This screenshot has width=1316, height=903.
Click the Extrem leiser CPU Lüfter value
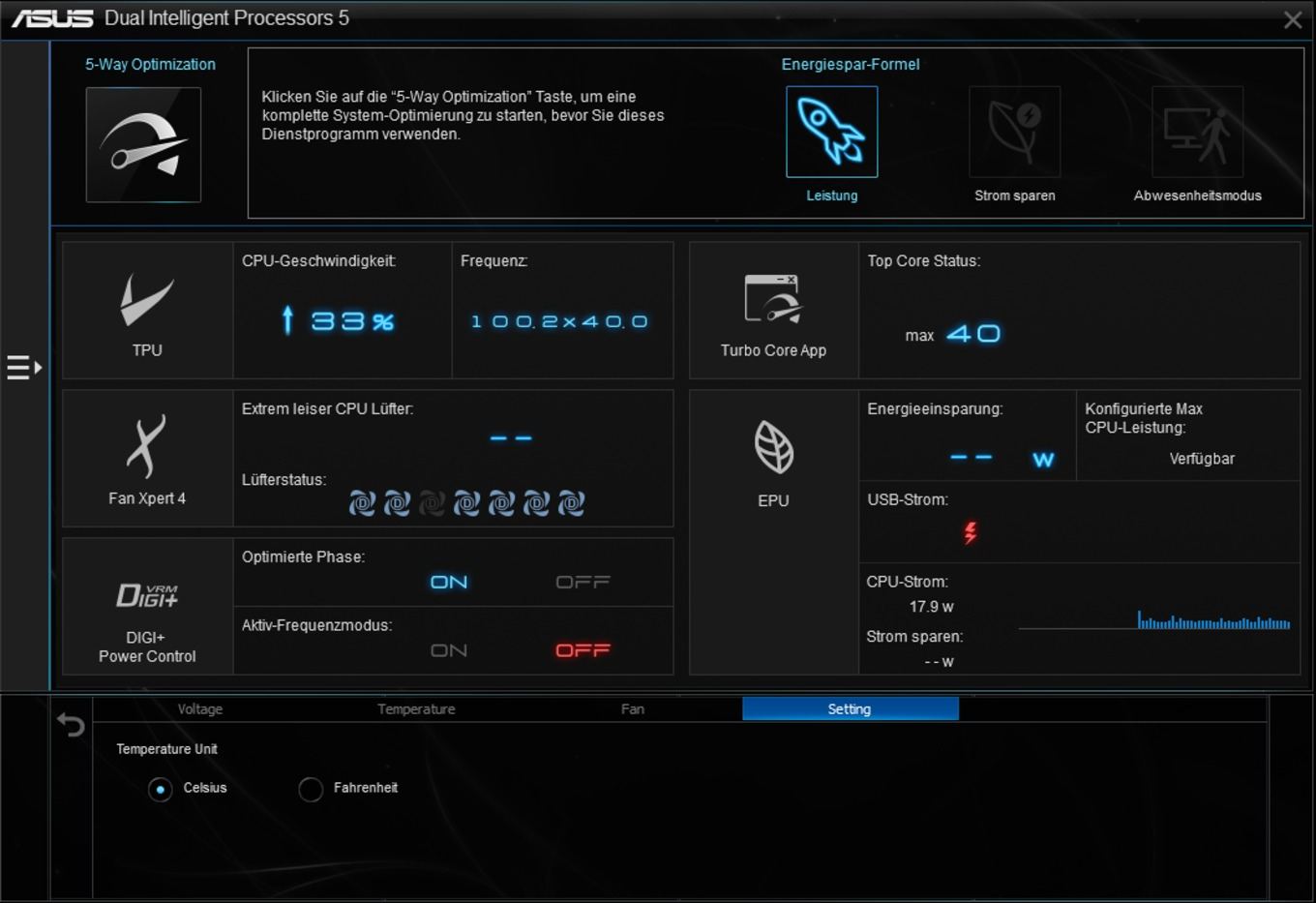(511, 438)
